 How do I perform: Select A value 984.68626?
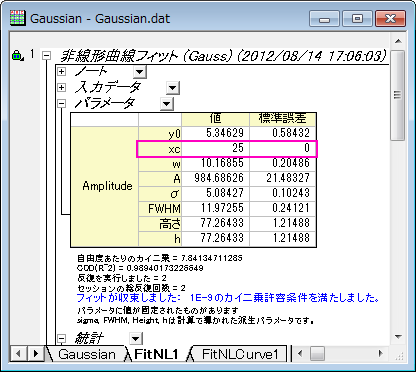pos(216,178)
